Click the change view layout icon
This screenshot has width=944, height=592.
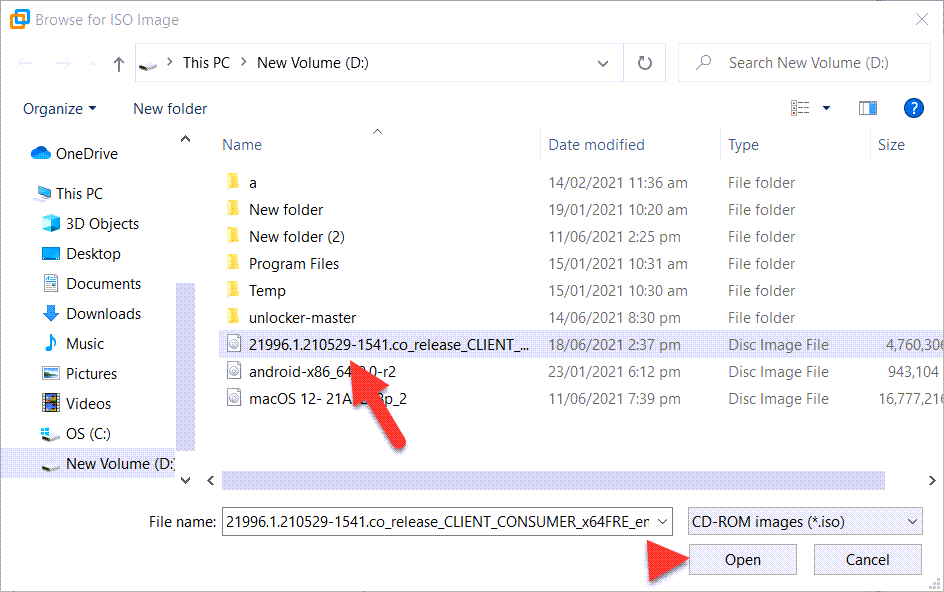[801, 108]
